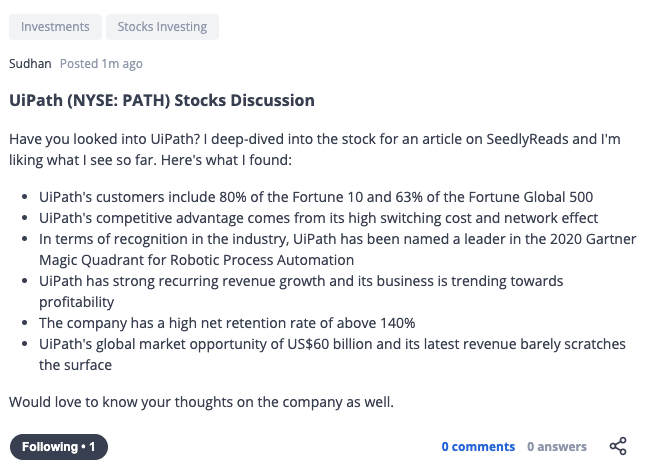
Task: Toggle the Following button
Action: tap(59, 447)
